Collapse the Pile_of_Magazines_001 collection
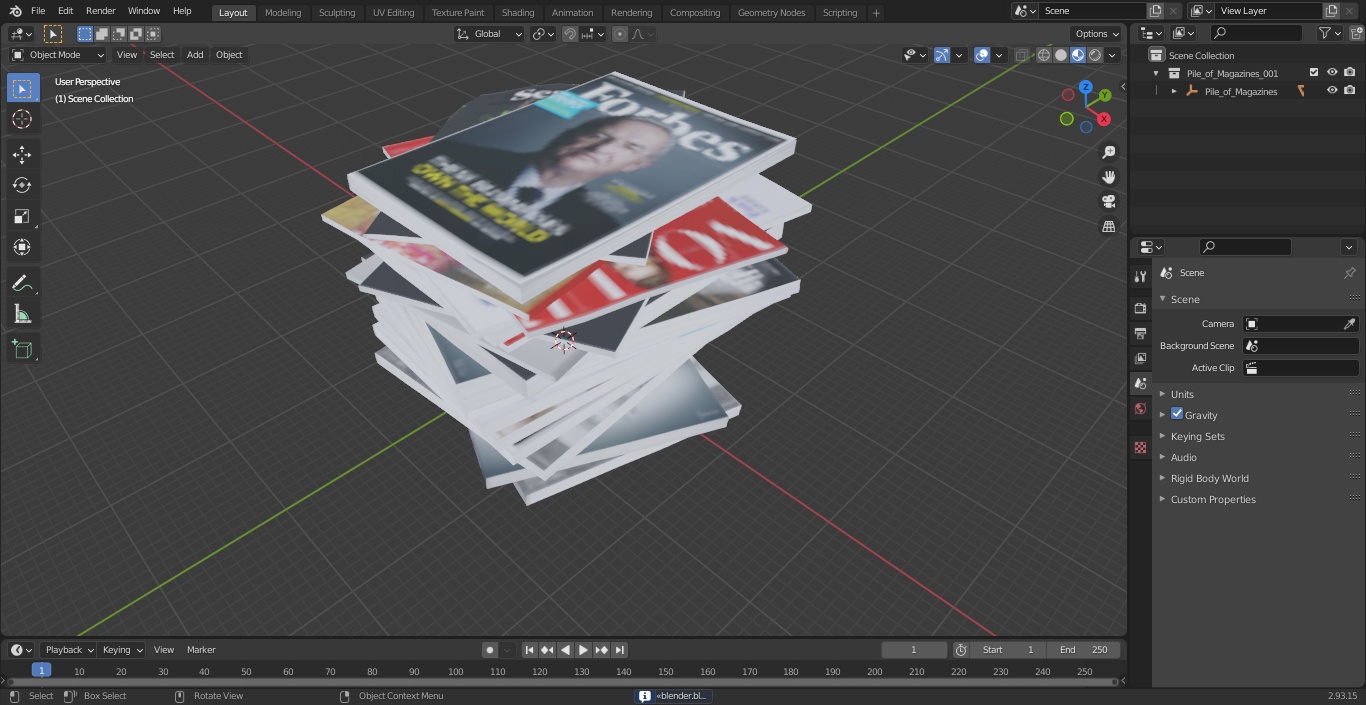Screen dimensions: 1366x705 click(x=1156, y=73)
